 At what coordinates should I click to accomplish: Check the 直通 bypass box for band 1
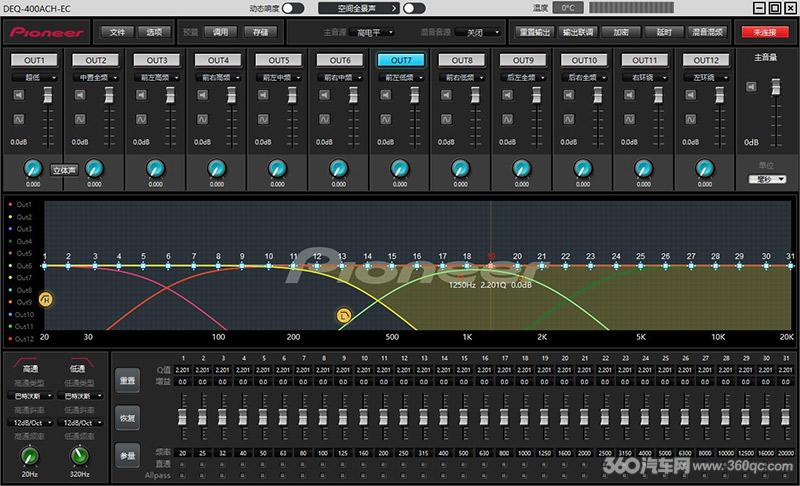[182, 465]
